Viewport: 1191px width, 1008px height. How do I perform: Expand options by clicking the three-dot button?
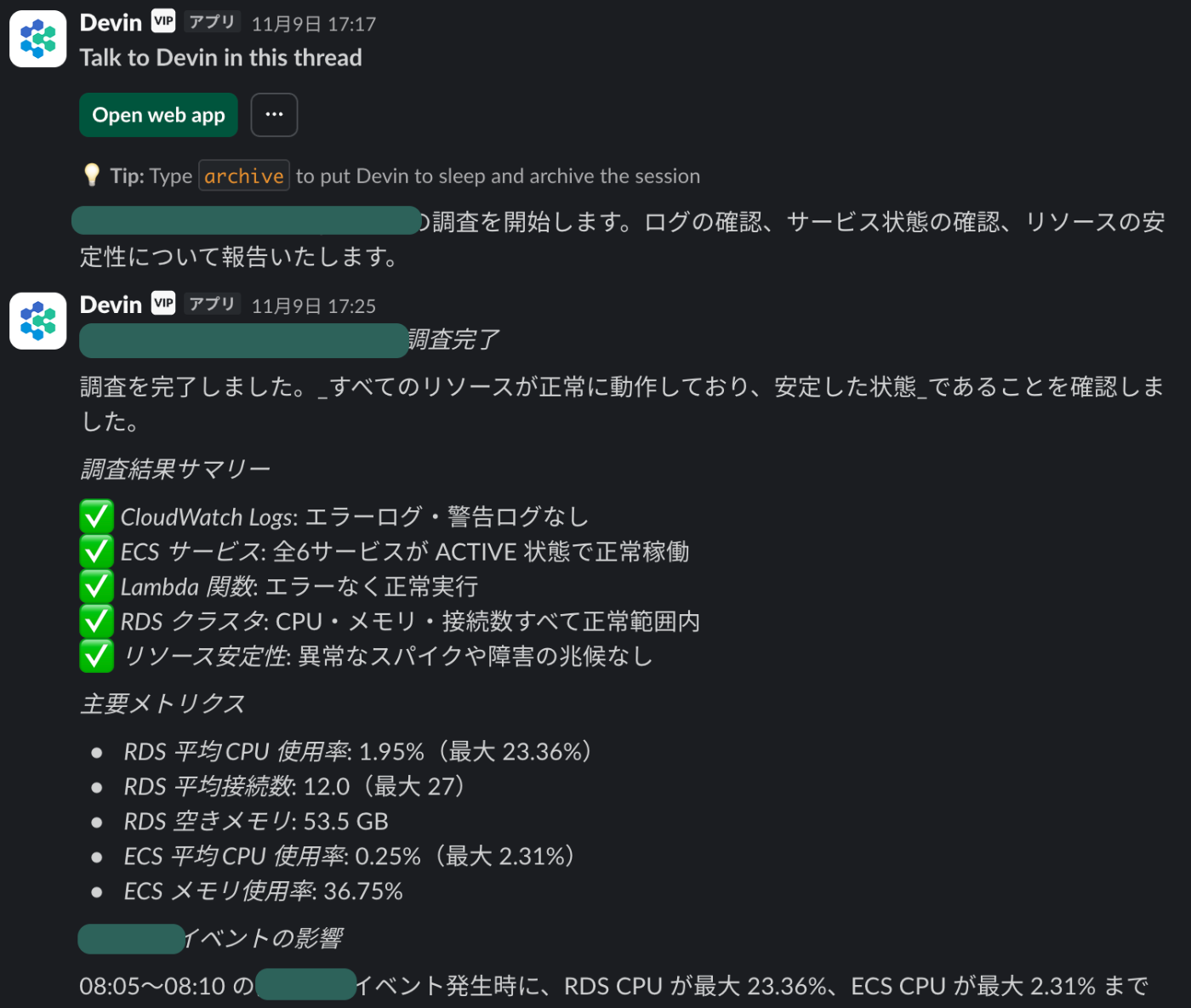point(274,114)
